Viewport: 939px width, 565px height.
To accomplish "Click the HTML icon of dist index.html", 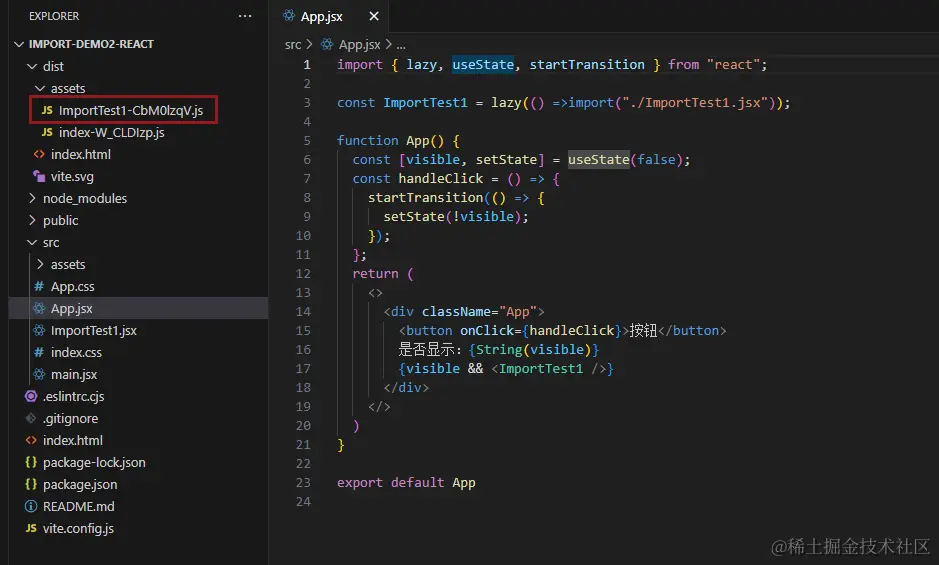I will [x=39, y=155].
